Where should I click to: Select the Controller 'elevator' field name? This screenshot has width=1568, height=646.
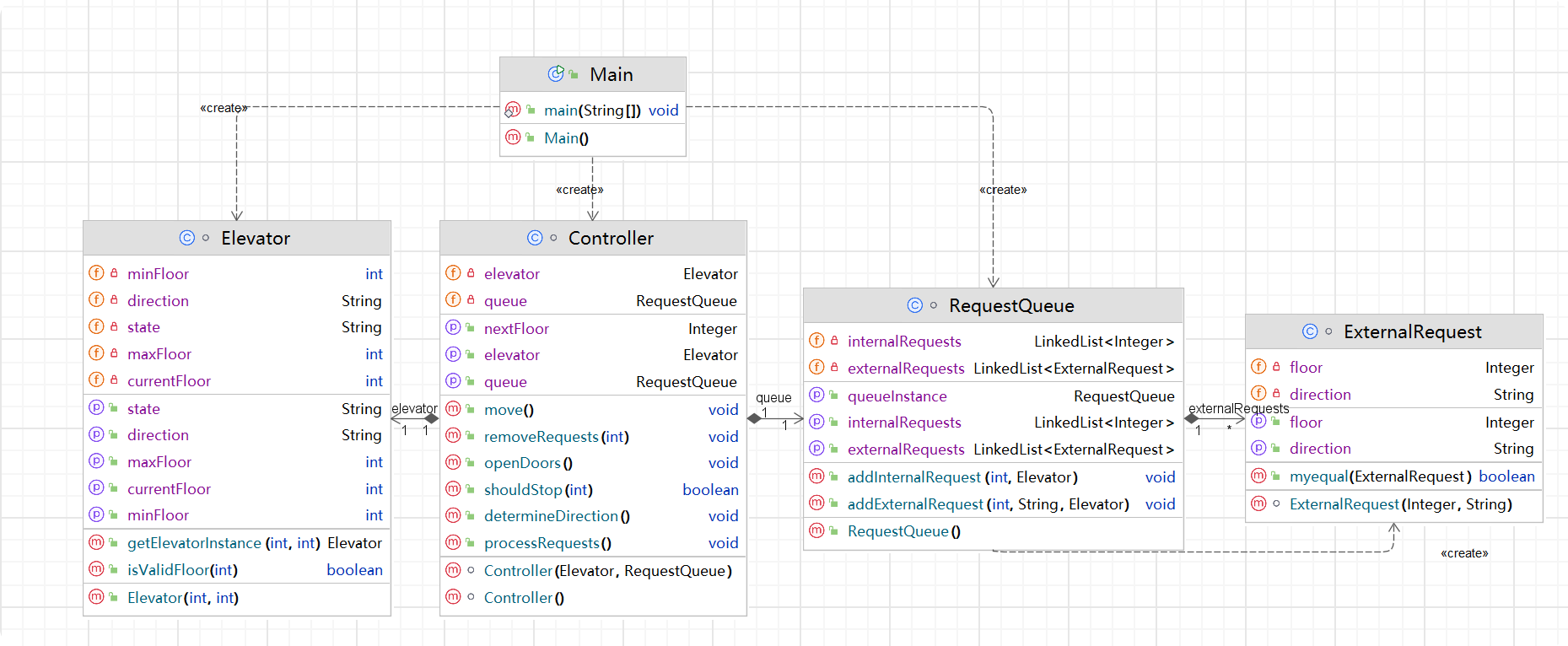512,274
